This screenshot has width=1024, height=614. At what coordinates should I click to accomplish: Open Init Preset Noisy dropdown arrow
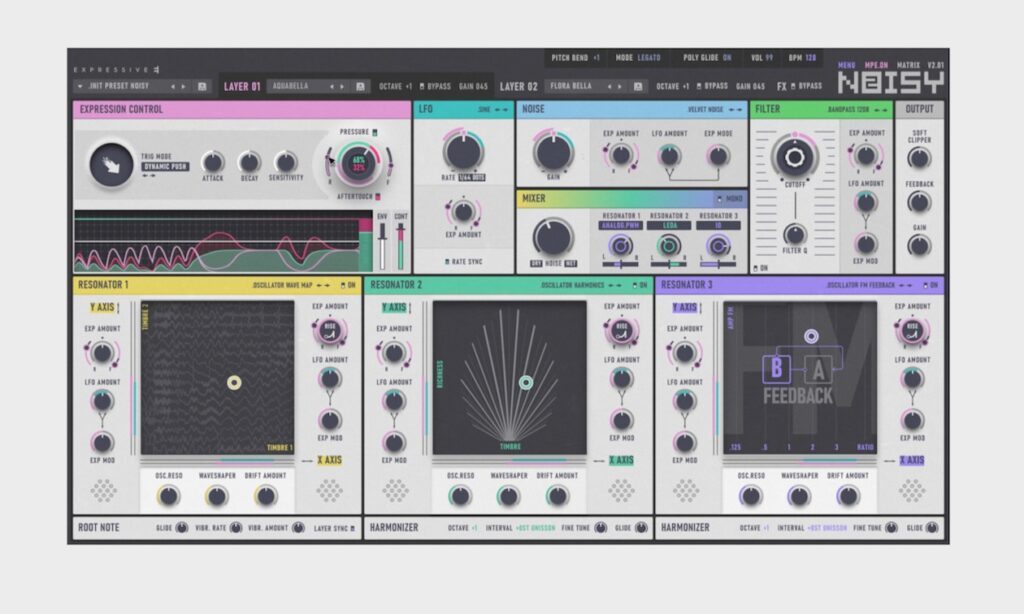coord(80,86)
